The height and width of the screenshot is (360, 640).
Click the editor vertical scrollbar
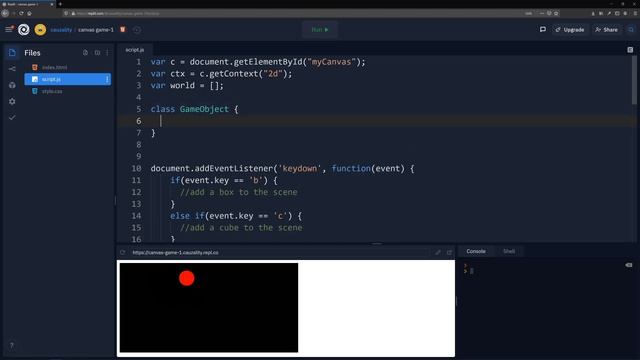634,80
